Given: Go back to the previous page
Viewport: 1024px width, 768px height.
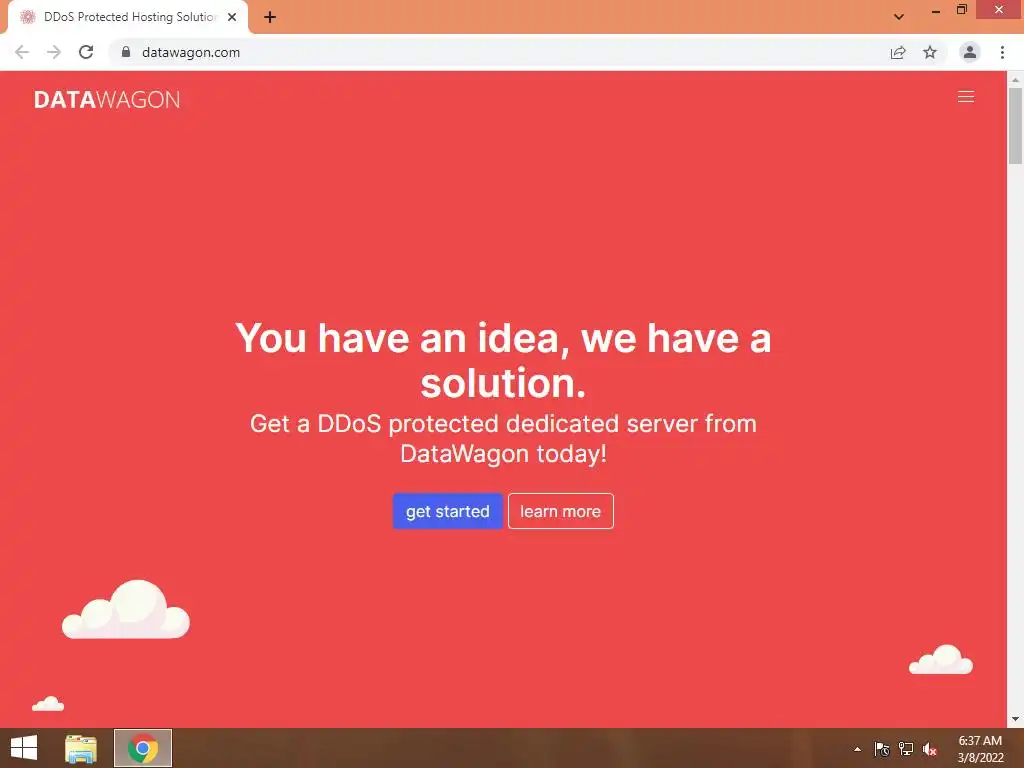Looking at the screenshot, I should [x=22, y=52].
